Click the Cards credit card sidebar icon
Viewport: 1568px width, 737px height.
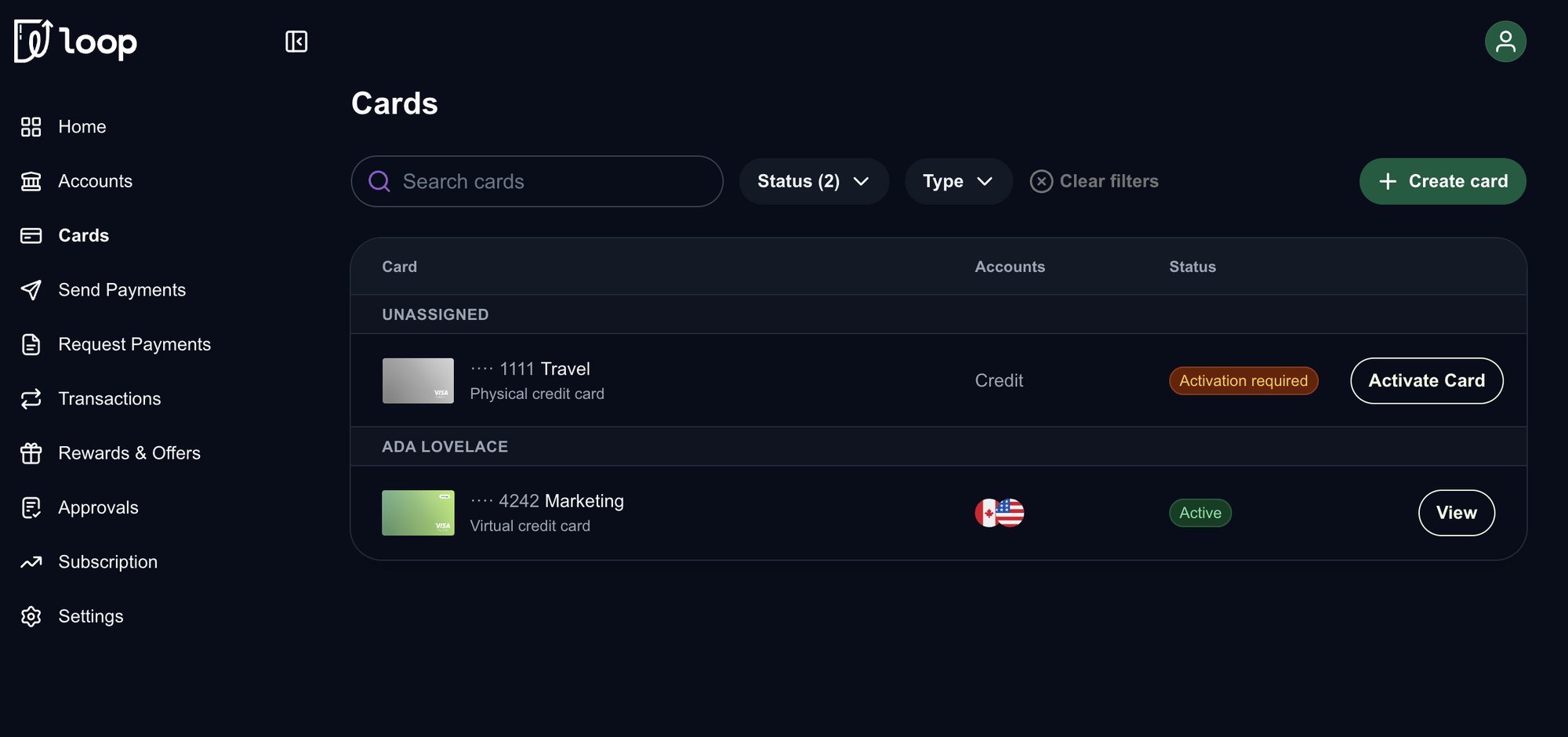click(31, 235)
